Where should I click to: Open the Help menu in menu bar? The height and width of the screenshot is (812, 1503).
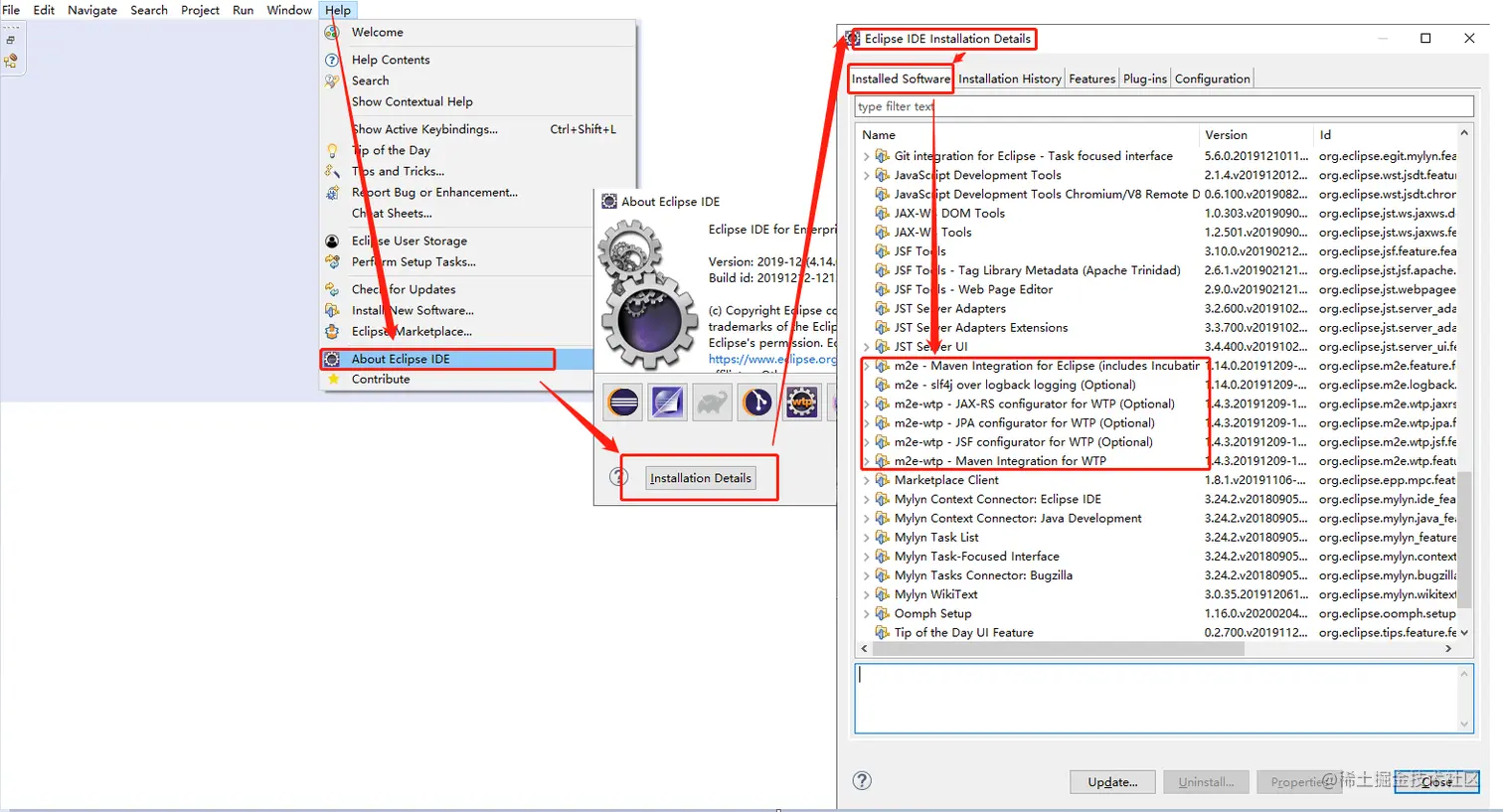coord(338,10)
